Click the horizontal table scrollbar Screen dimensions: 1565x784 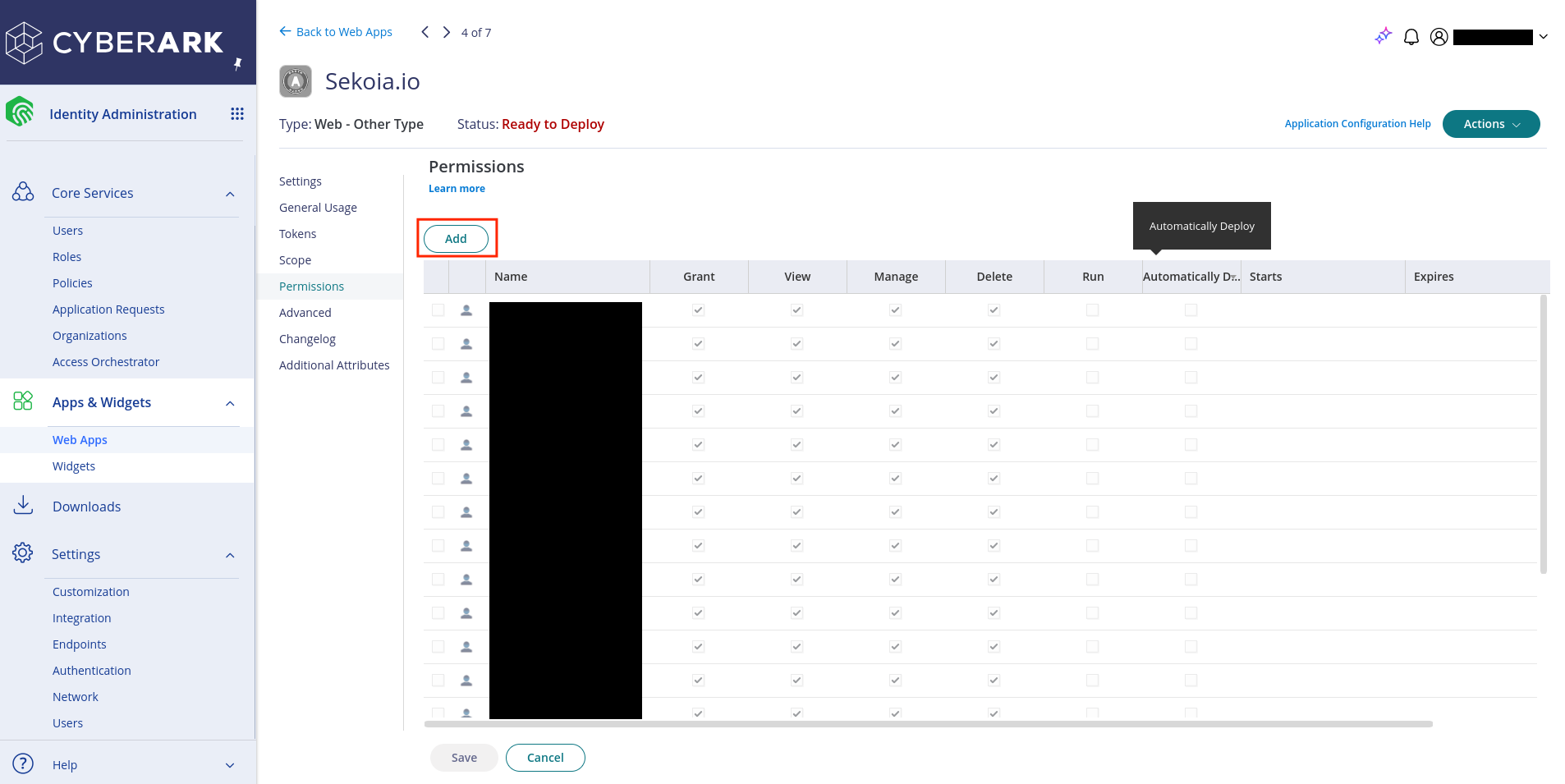click(929, 724)
